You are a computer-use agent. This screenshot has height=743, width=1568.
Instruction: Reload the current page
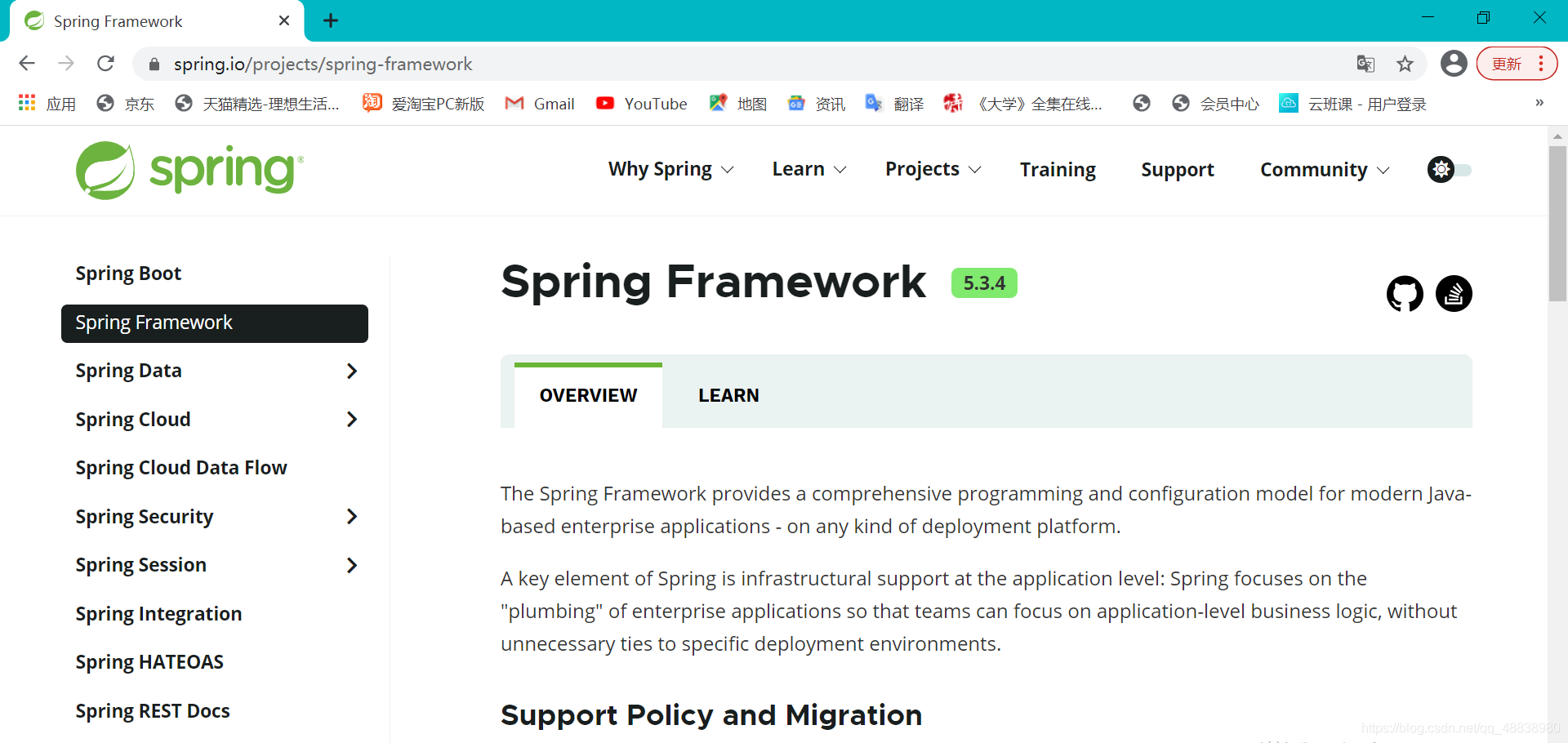pyautogui.click(x=105, y=64)
